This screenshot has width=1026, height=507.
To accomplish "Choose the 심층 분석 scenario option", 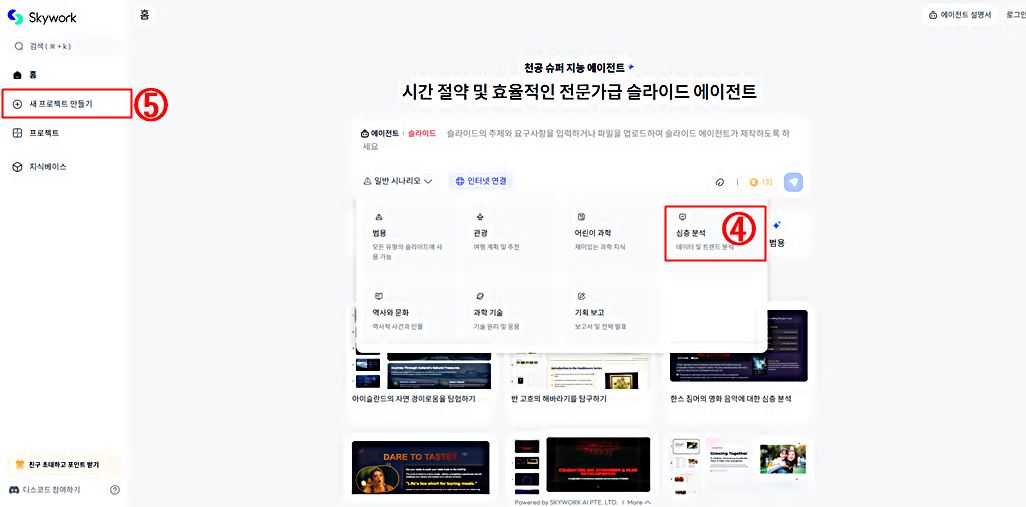I will pyautogui.click(x=715, y=234).
